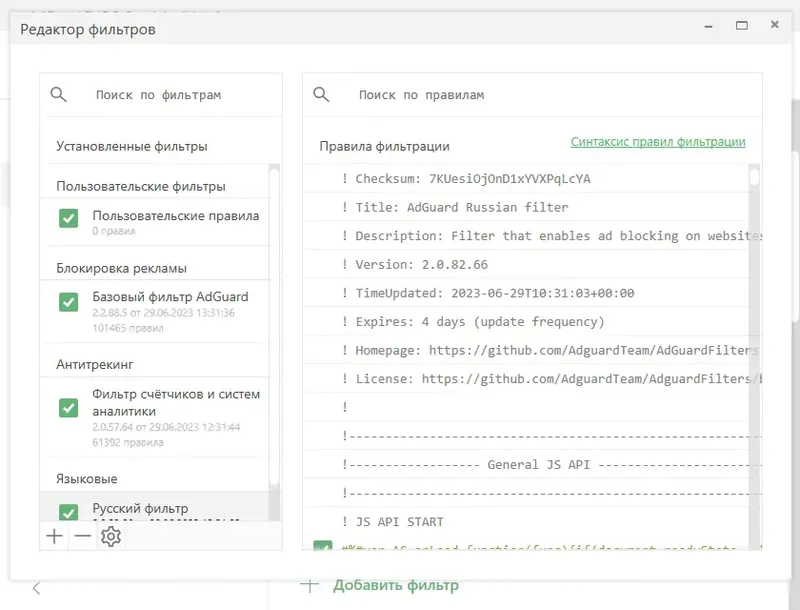Toggle the Русский фильтр checkbox

(68, 512)
